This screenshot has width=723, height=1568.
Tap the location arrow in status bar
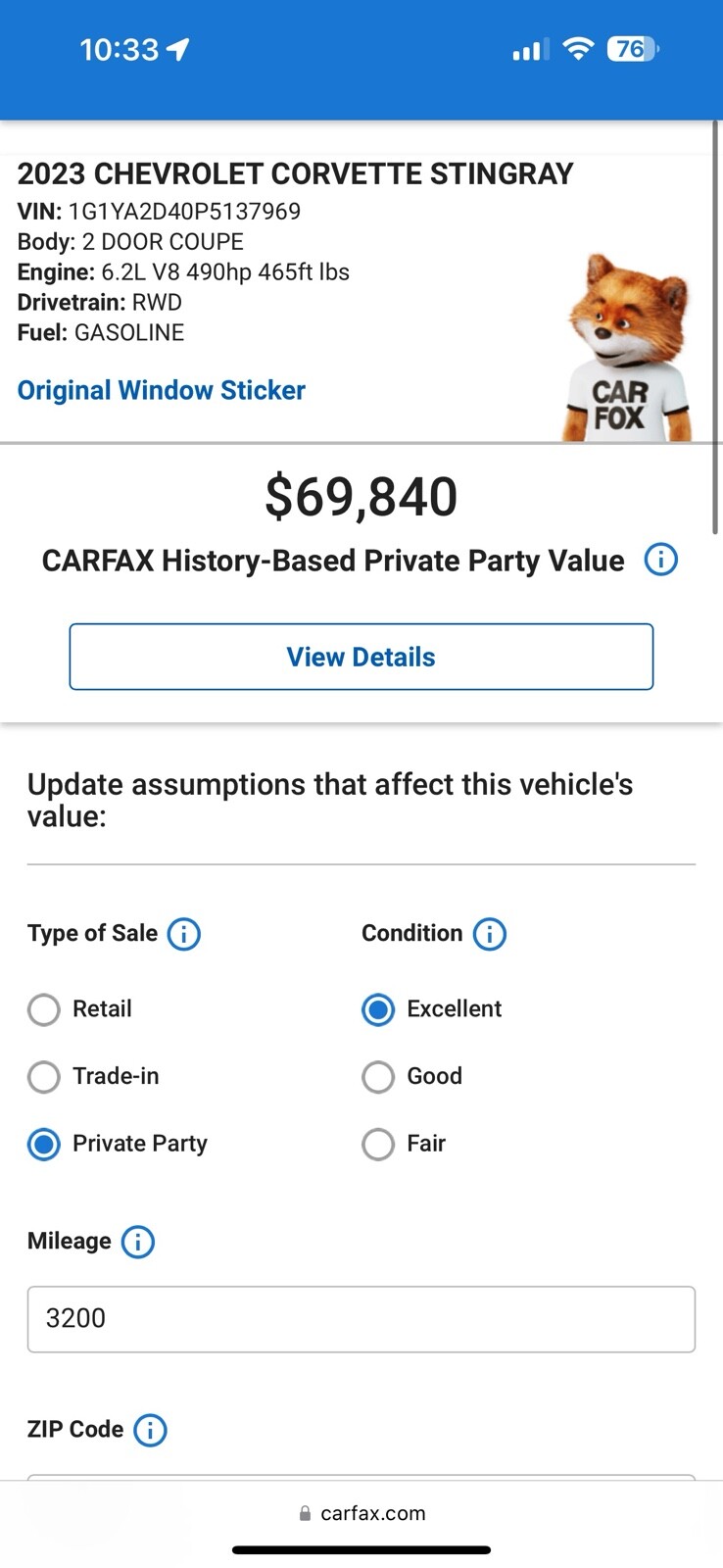pos(178,49)
